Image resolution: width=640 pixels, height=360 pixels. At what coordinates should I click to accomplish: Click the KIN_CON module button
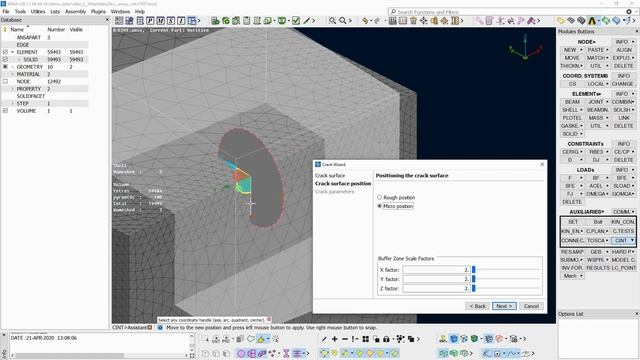pos(623,222)
